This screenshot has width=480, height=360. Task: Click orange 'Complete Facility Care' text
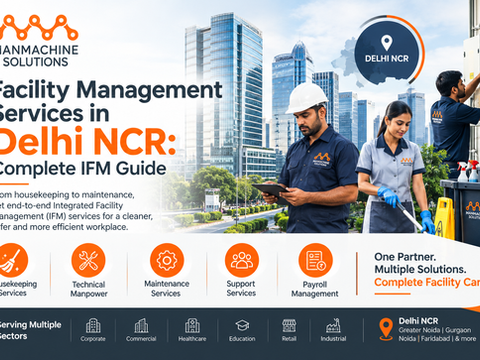tap(427, 282)
